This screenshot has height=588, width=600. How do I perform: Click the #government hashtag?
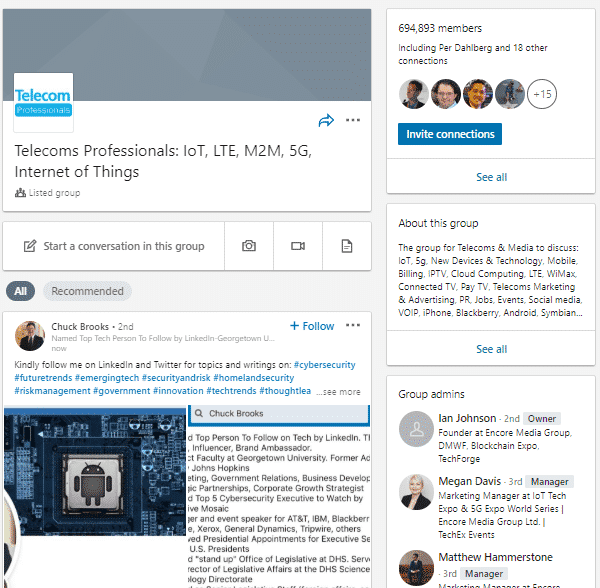coord(122,391)
